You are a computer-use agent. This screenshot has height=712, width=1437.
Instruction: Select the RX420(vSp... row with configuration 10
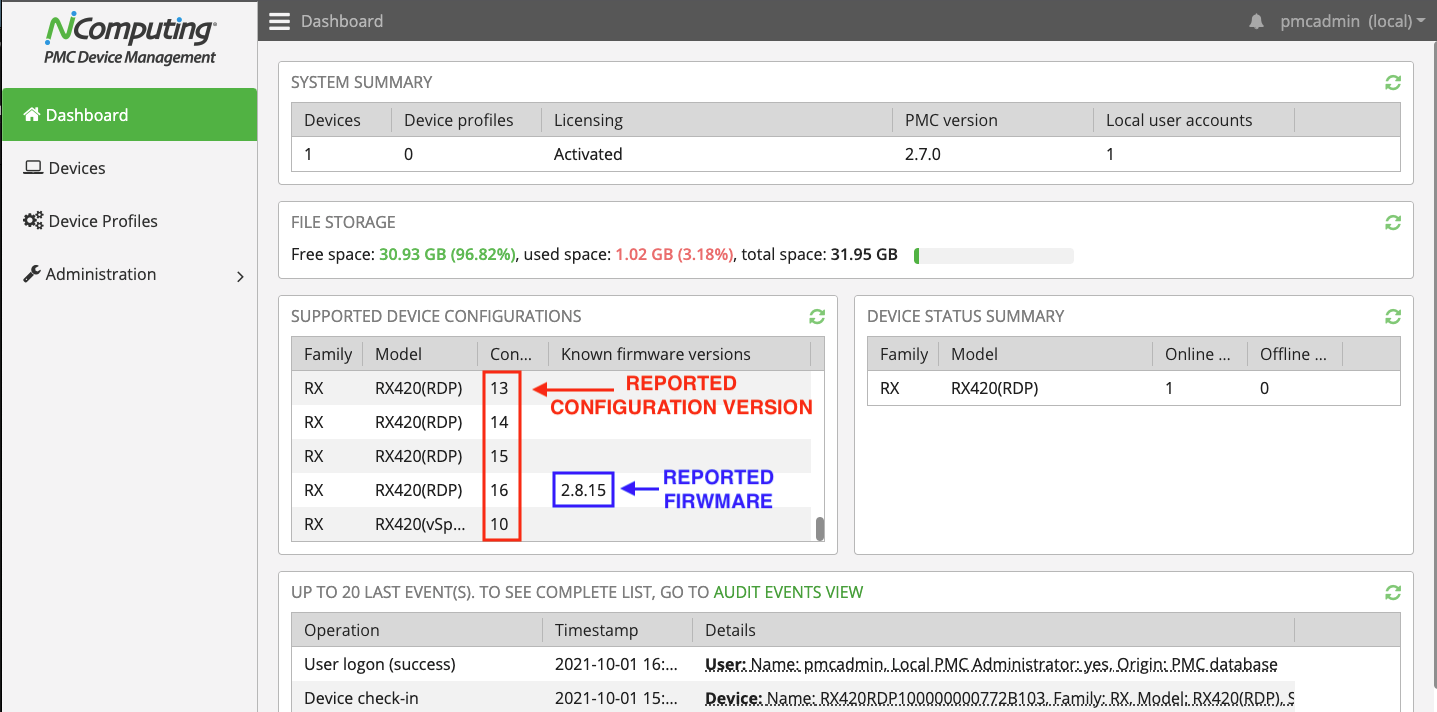click(x=551, y=524)
